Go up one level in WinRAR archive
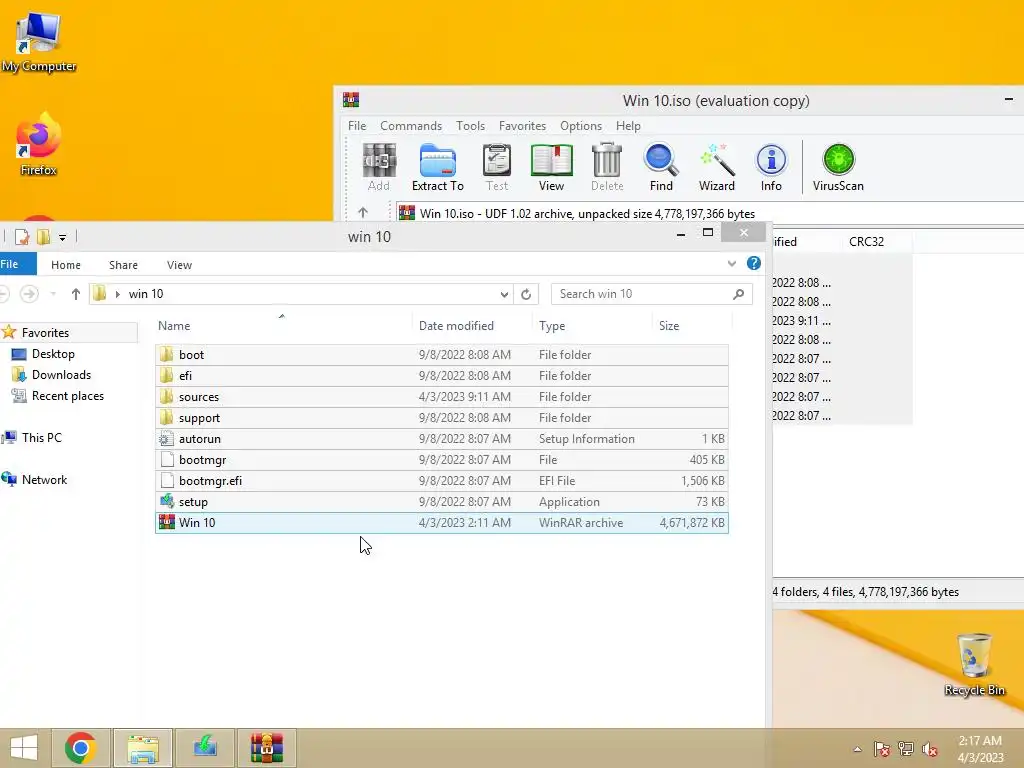This screenshot has height=768, width=1024. point(363,212)
